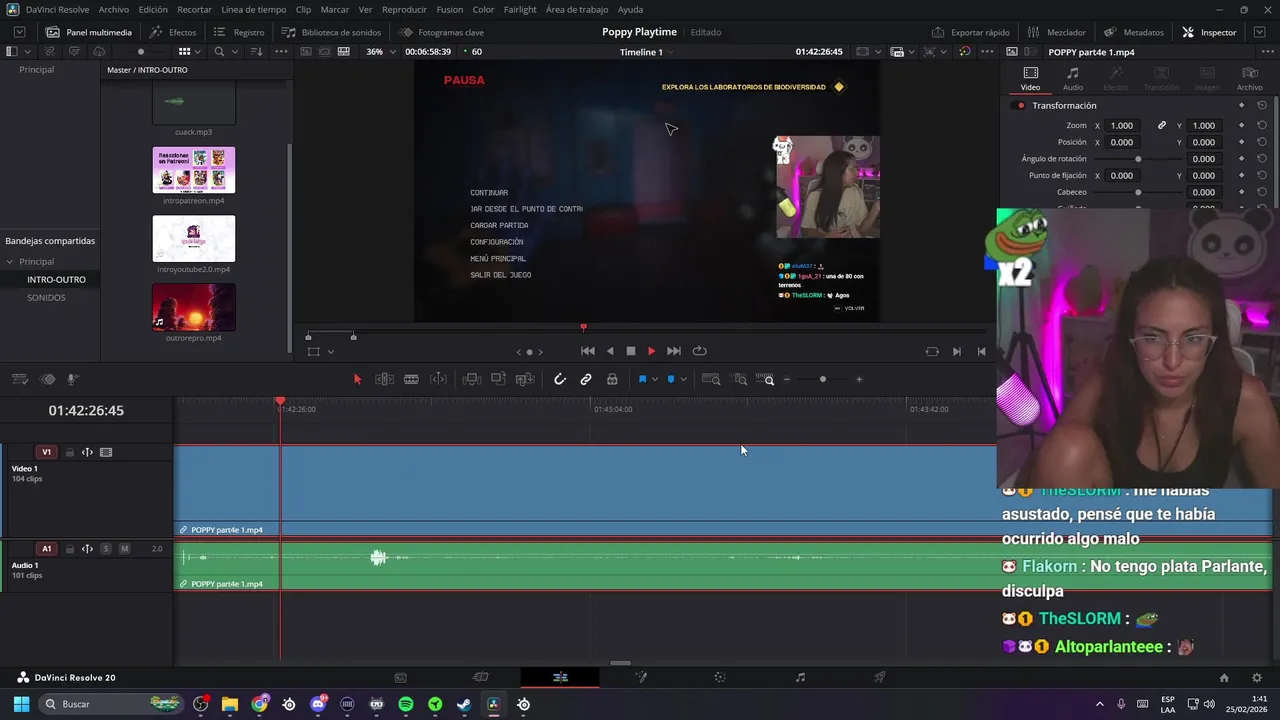Open media pool search dropdown arrow
This screenshot has height=720, width=1280.
(235, 51)
